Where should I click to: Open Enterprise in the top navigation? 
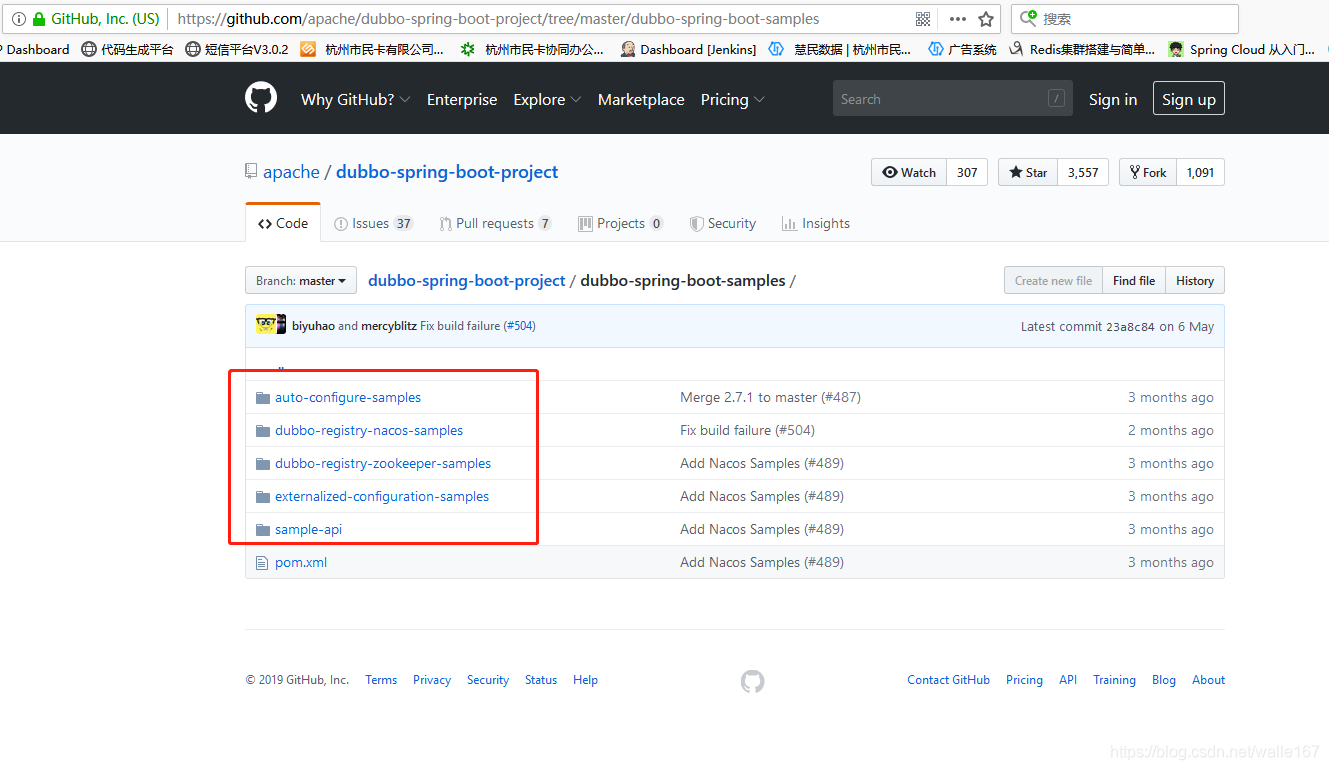click(x=462, y=99)
